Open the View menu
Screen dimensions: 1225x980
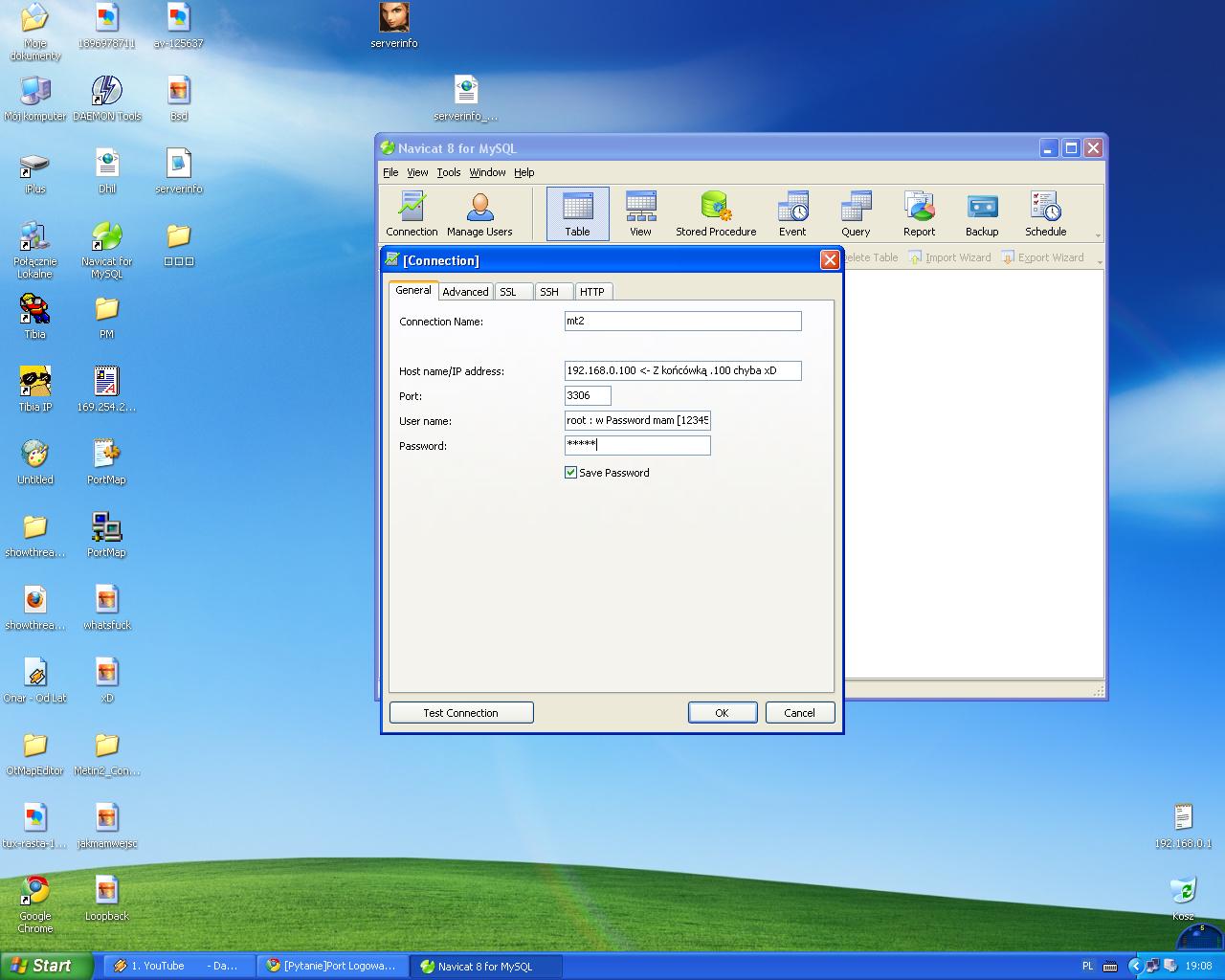[417, 172]
